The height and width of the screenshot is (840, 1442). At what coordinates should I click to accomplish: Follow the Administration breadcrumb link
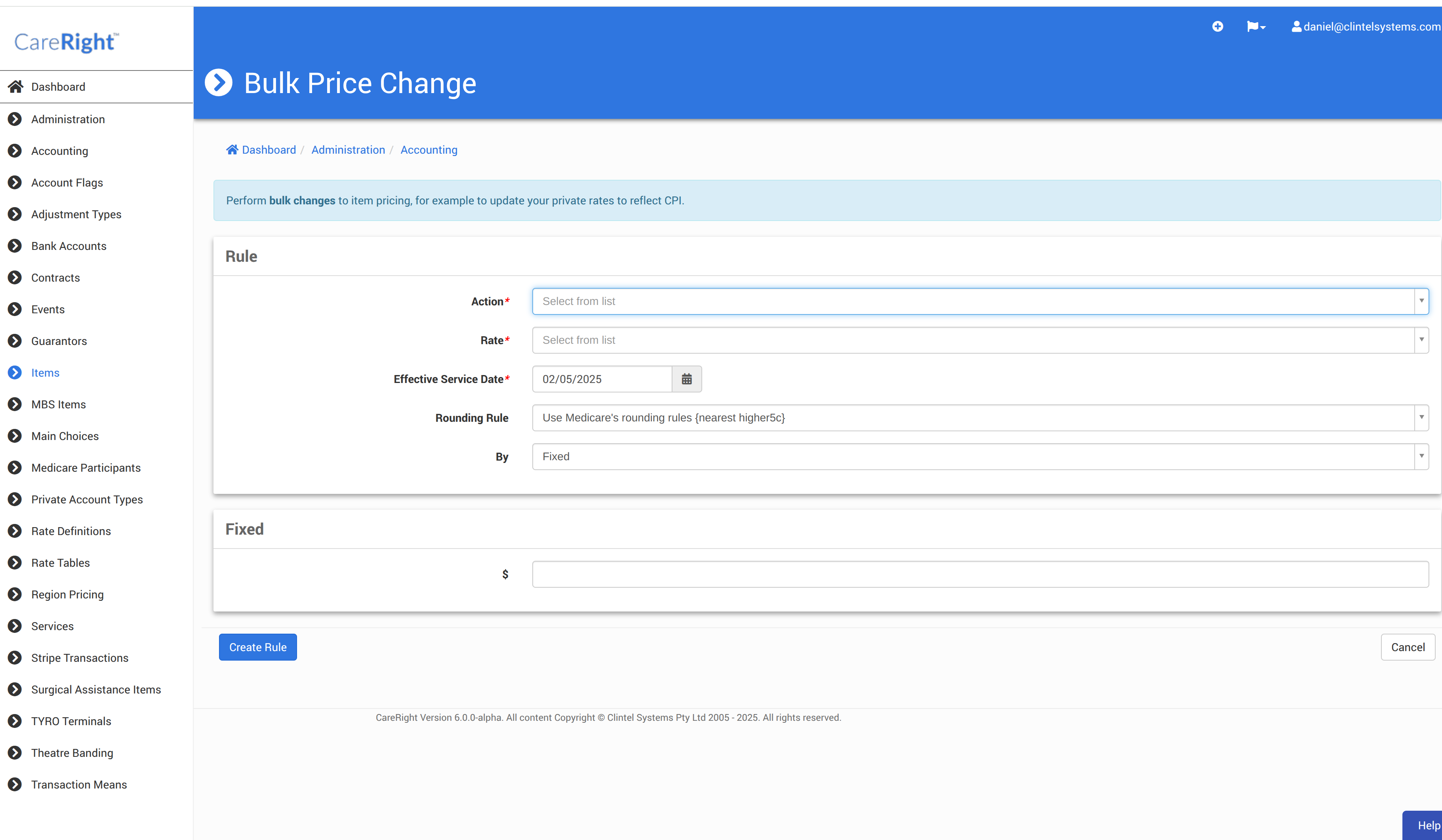click(x=348, y=149)
